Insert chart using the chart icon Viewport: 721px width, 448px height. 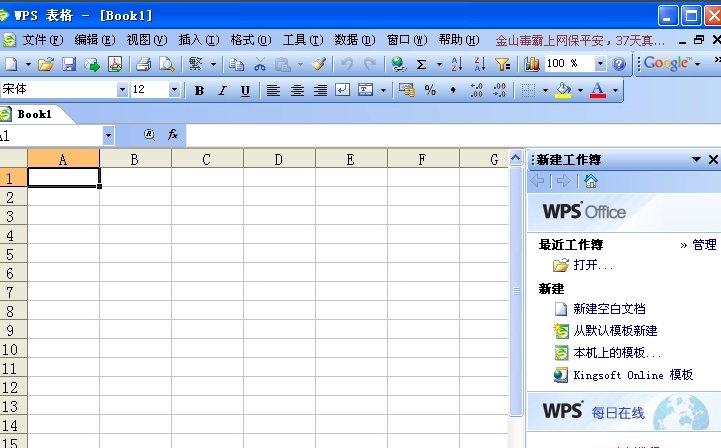tap(532, 64)
